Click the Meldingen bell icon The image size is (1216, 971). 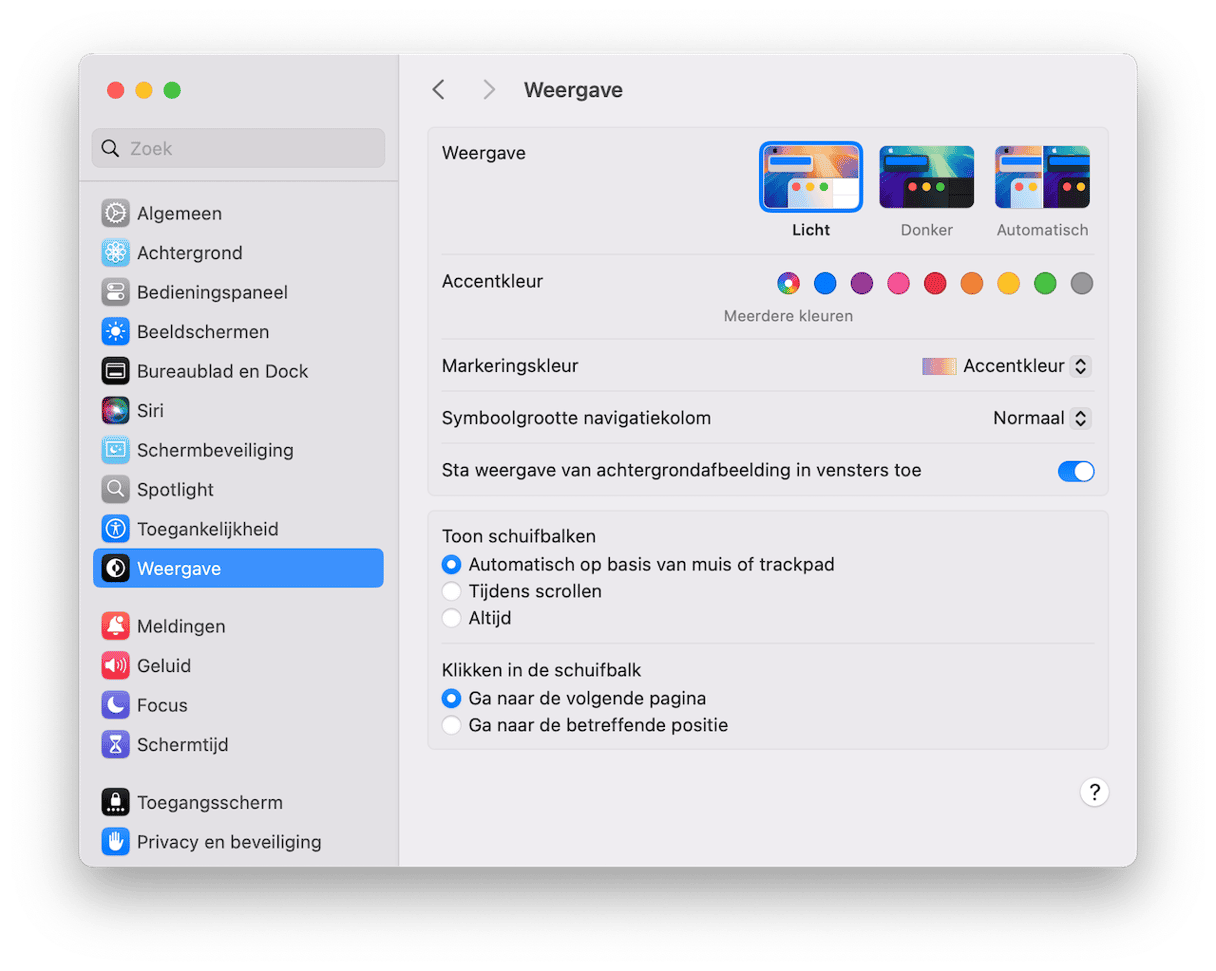[x=116, y=626]
